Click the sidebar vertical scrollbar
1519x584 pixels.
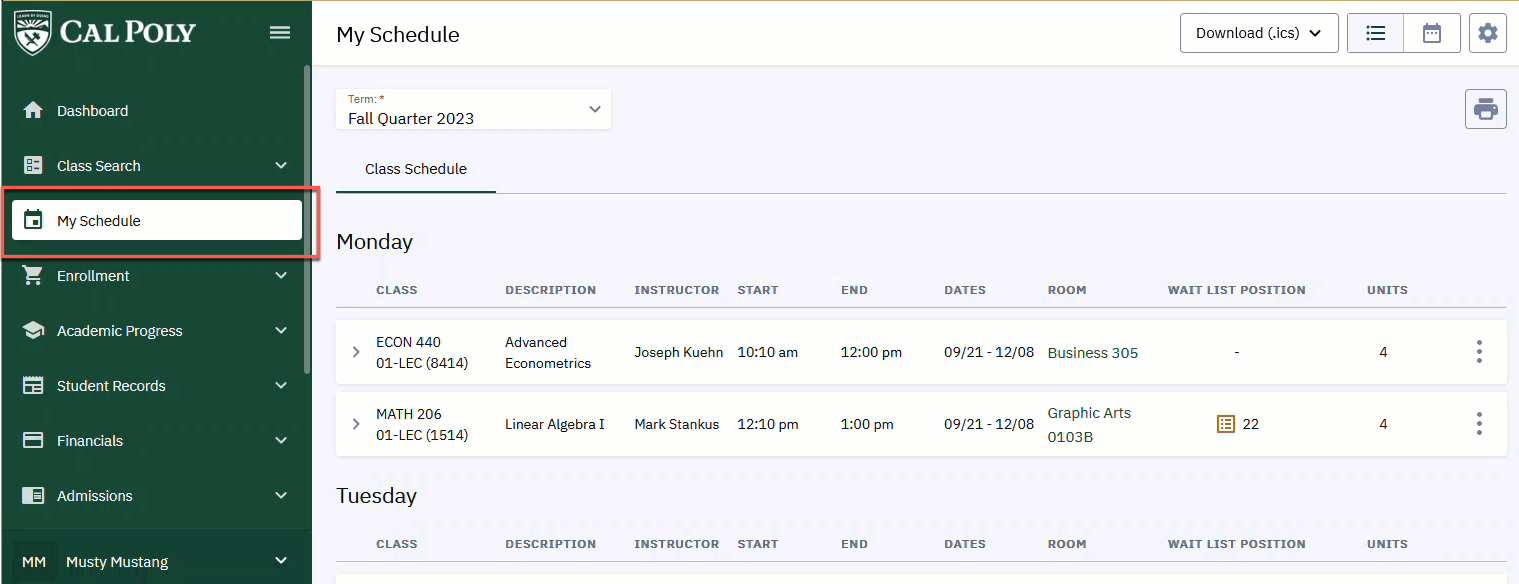(307, 220)
